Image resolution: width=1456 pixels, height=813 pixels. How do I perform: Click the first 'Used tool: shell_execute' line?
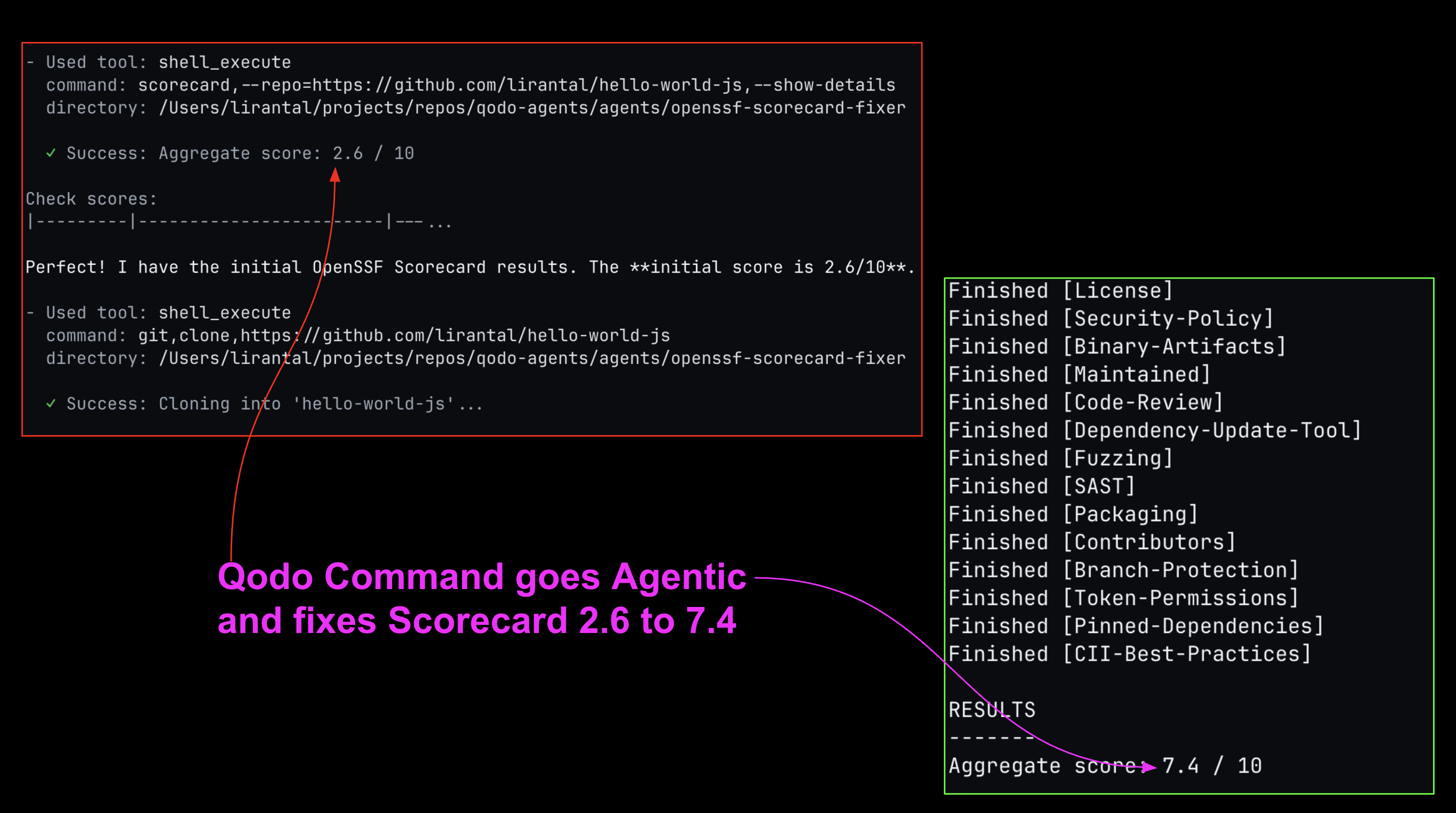158,62
